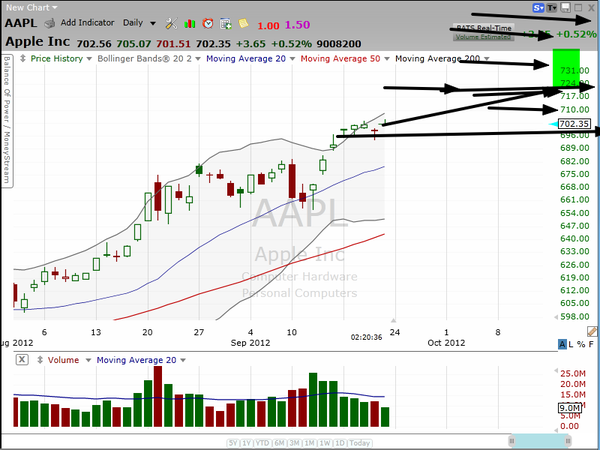This screenshot has height=450, width=600.
Task: Click the small arrow beside 25.0M
Action: click(556, 370)
